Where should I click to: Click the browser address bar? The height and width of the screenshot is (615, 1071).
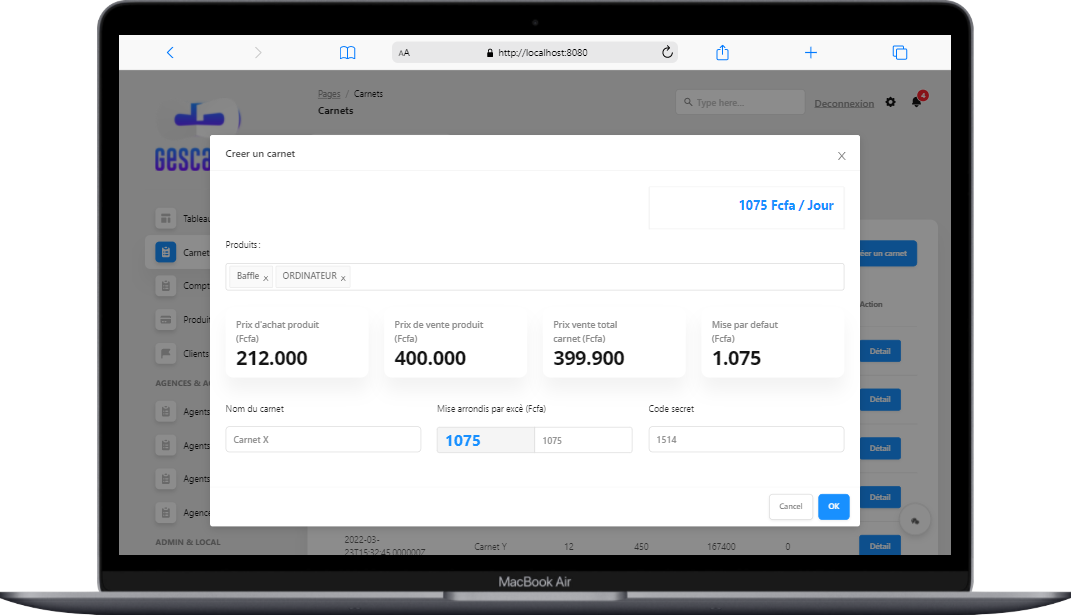tap(534, 53)
